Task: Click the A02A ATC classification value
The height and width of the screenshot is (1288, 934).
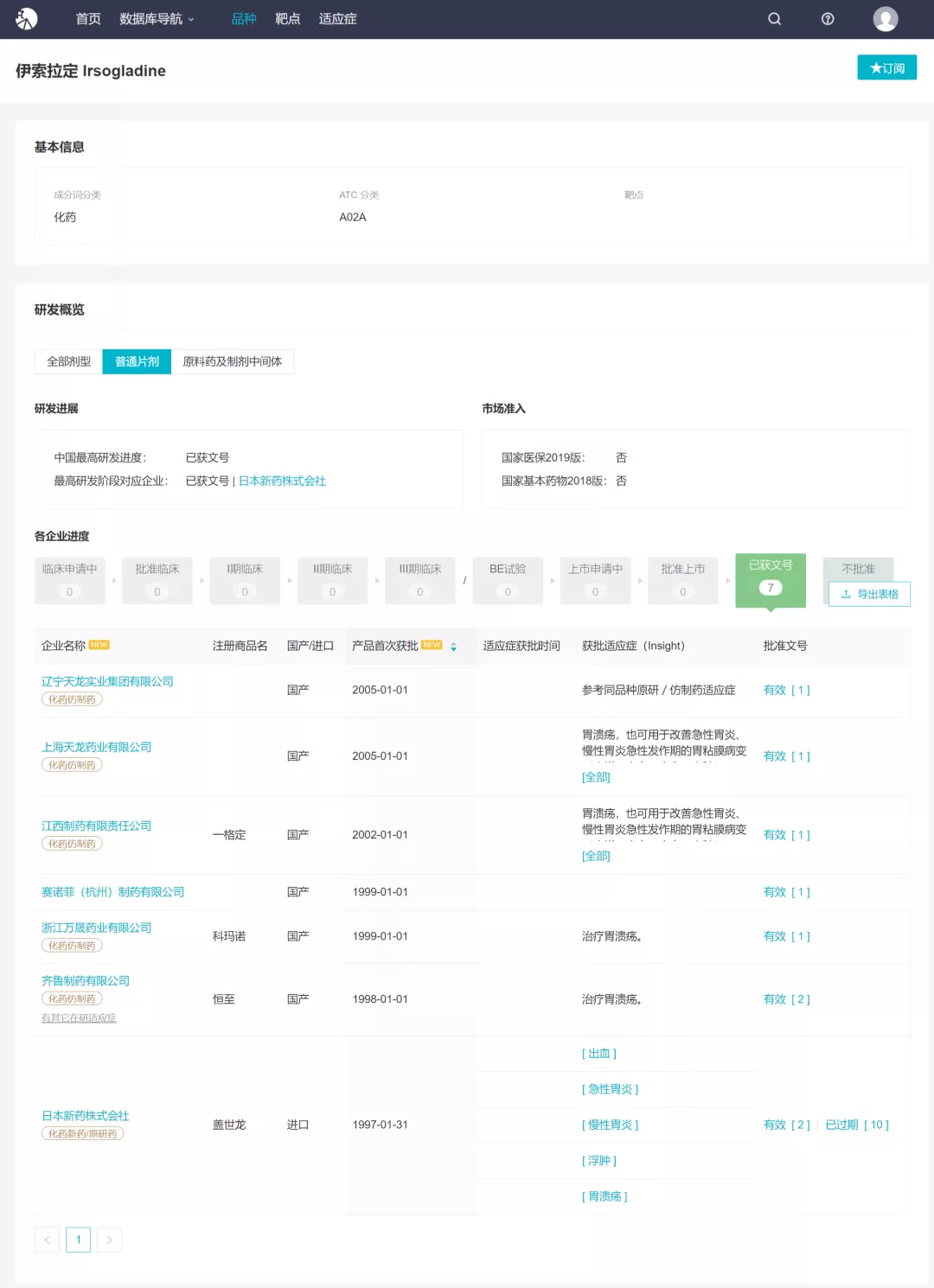Action: [353, 217]
